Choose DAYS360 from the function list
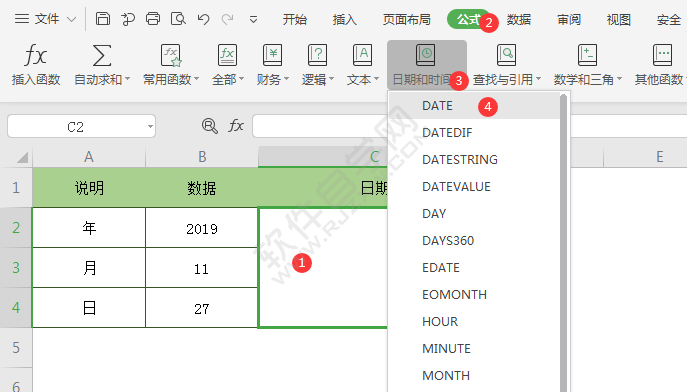Screen dimensions: 687x392 click(474, 240)
